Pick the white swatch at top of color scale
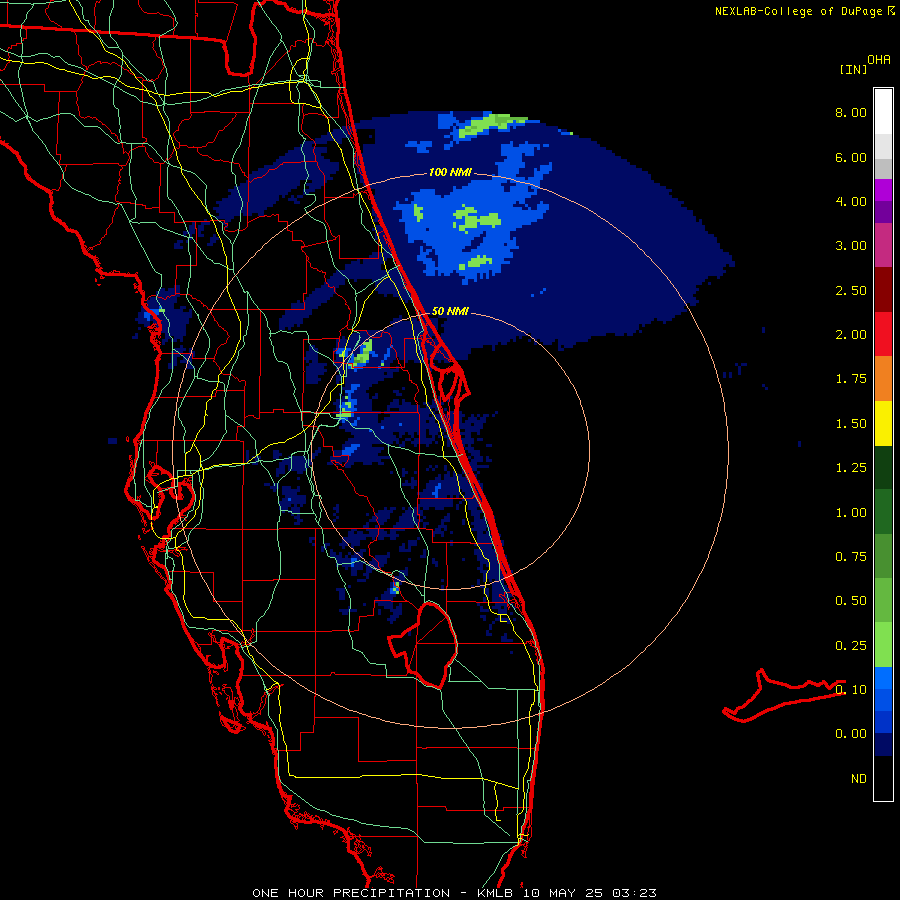This screenshot has width=900, height=900. point(883,112)
